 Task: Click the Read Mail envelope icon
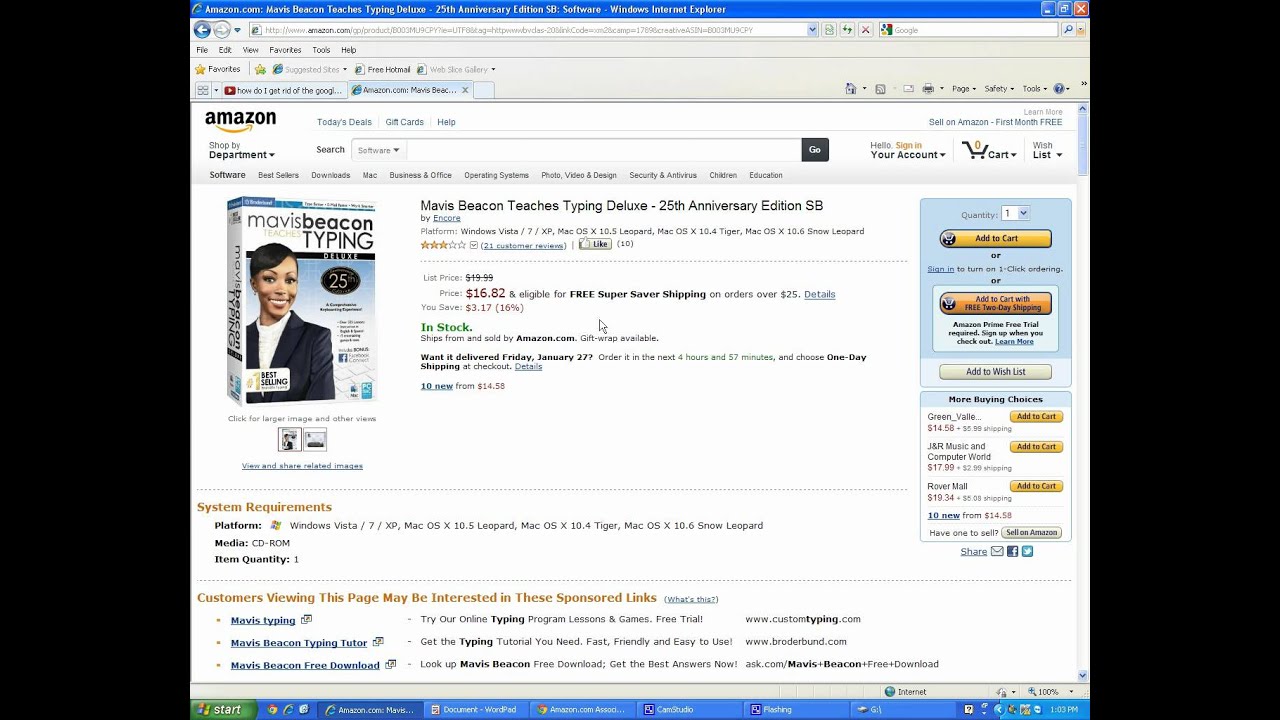click(908, 89)
